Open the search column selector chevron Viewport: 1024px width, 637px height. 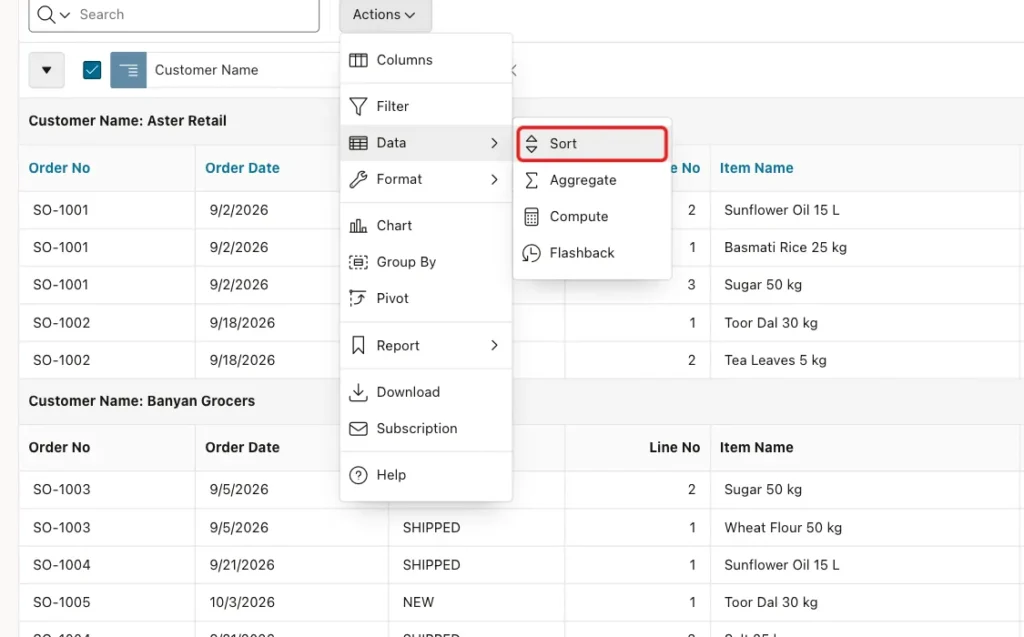tap(65, 14)
